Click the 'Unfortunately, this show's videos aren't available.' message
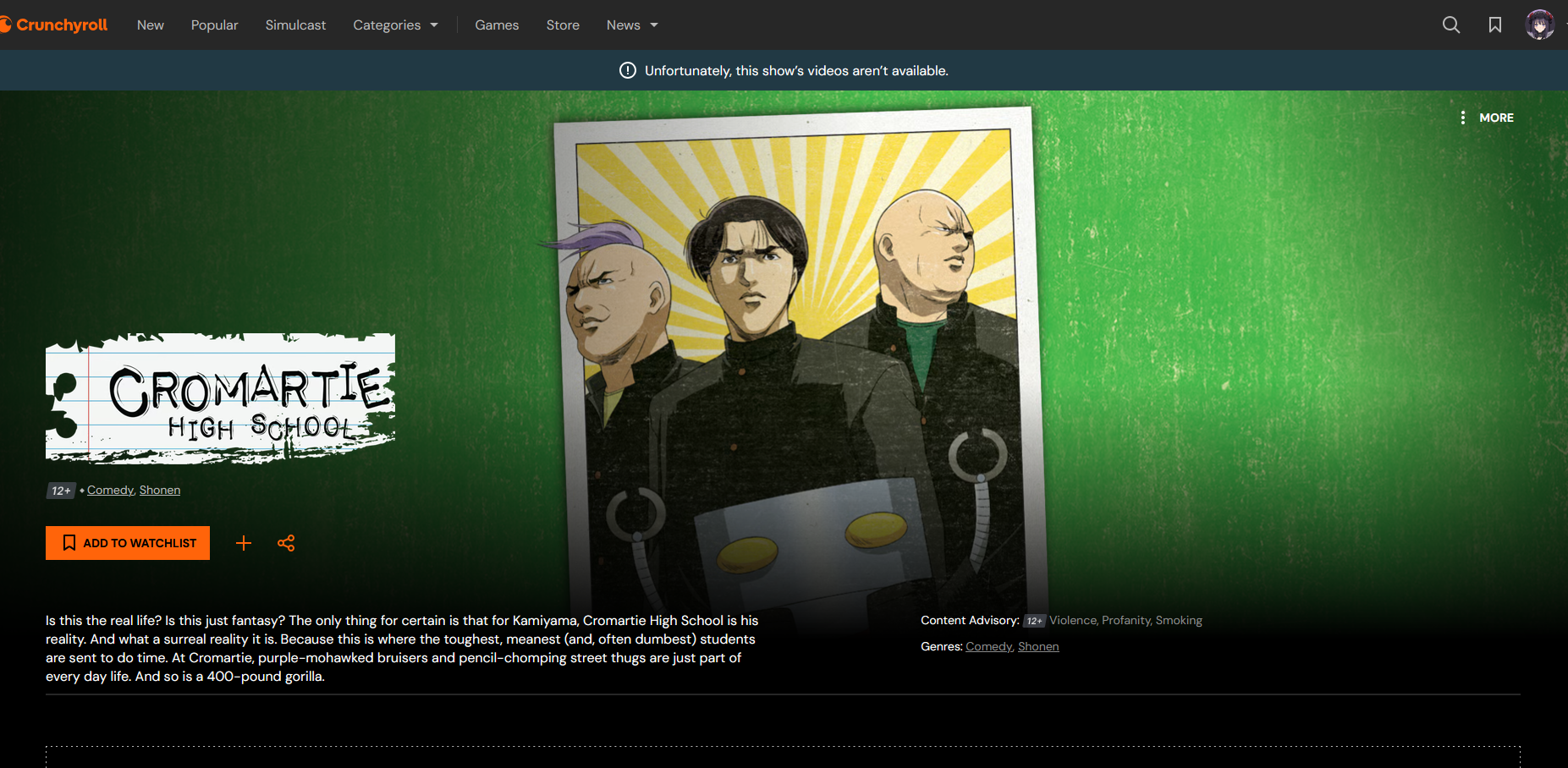The image size is (1568, 768). [x=796, y=71]
